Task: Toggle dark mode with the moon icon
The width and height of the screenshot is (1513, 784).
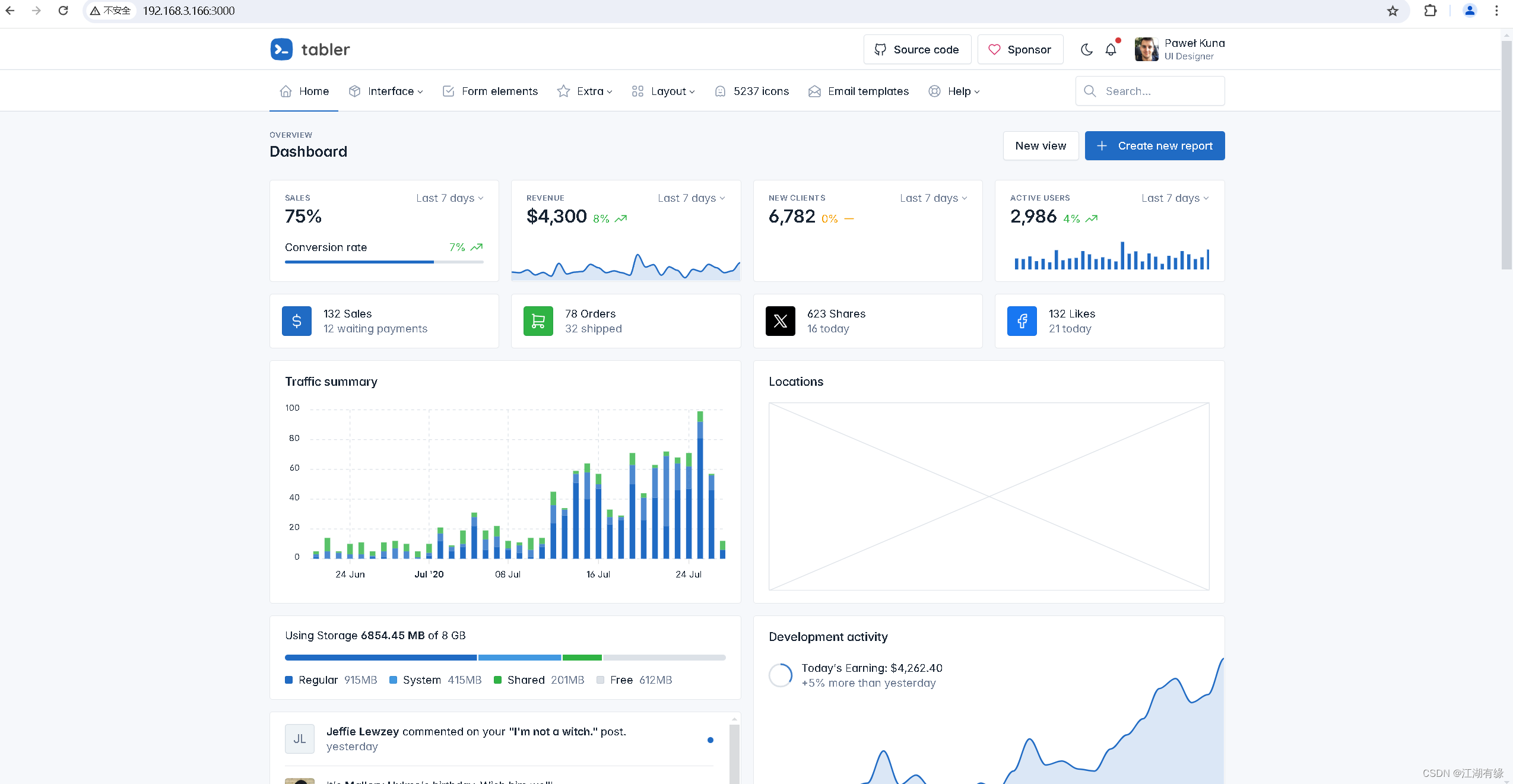Action: click(1086, 49)
